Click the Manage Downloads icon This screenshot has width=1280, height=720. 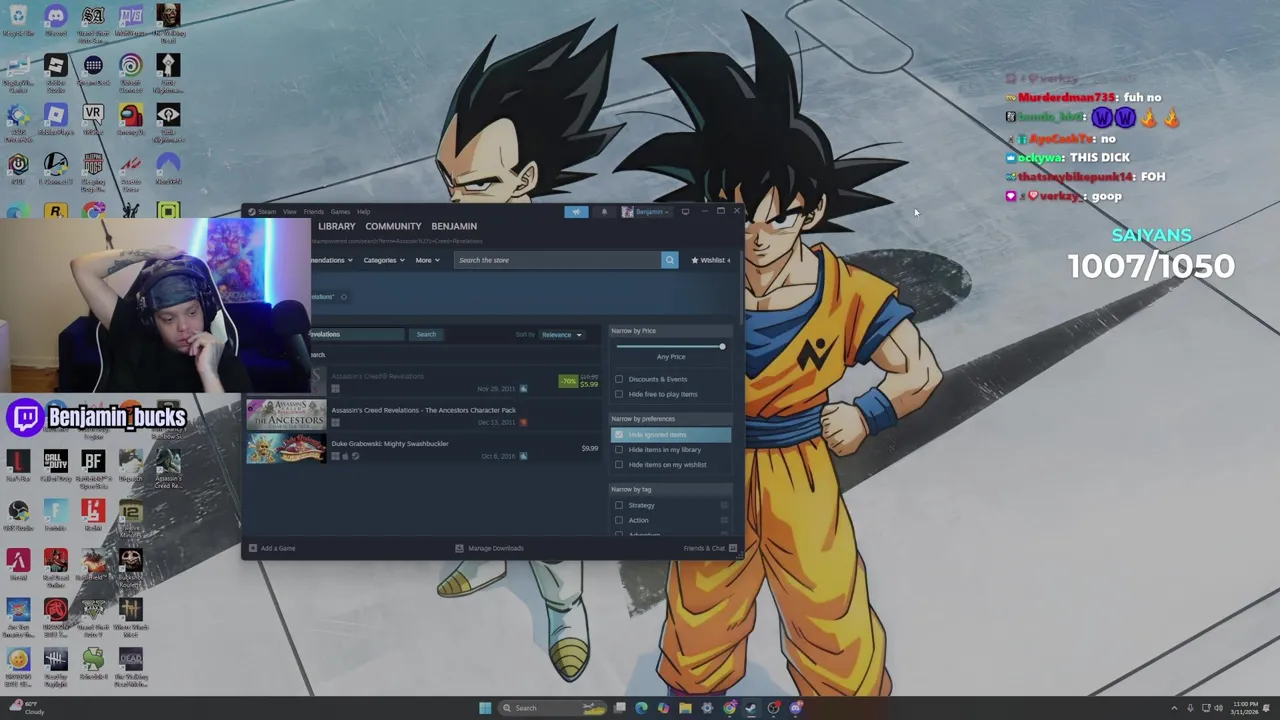[x=459, y=548]
